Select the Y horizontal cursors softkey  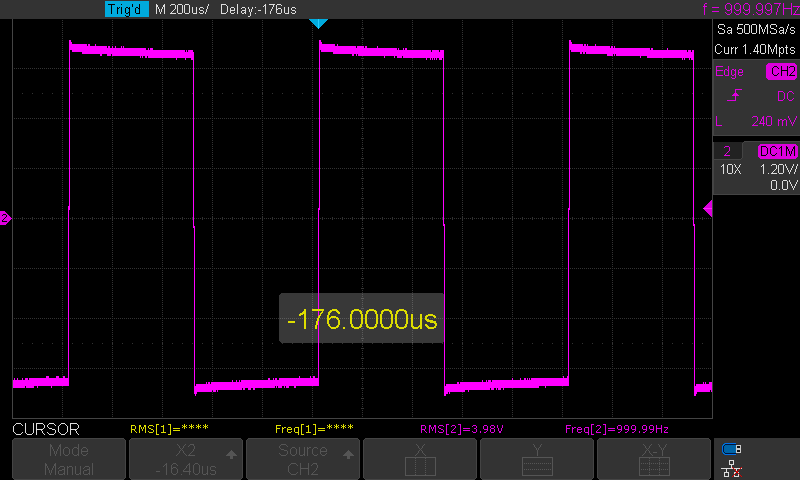537,459
